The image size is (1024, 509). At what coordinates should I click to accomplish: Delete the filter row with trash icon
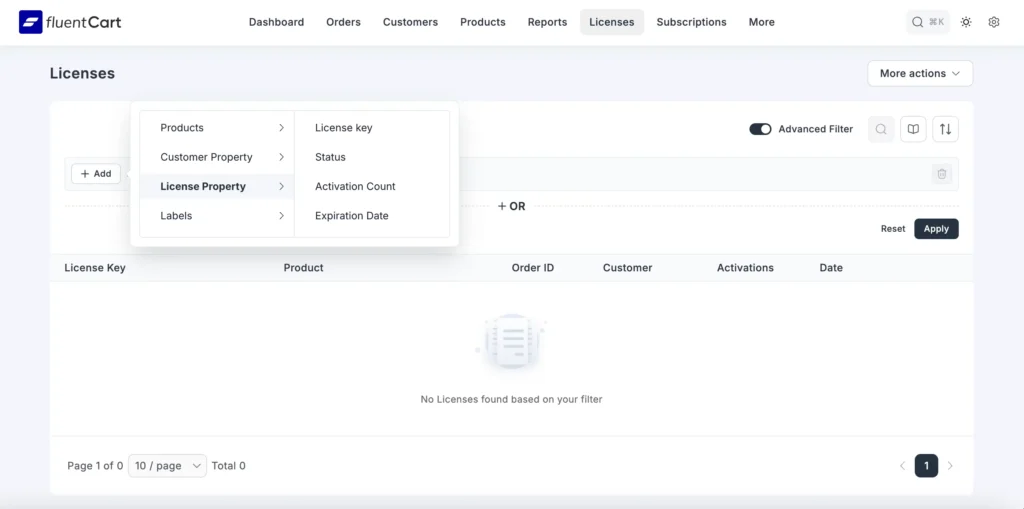[x=941, y=174]
